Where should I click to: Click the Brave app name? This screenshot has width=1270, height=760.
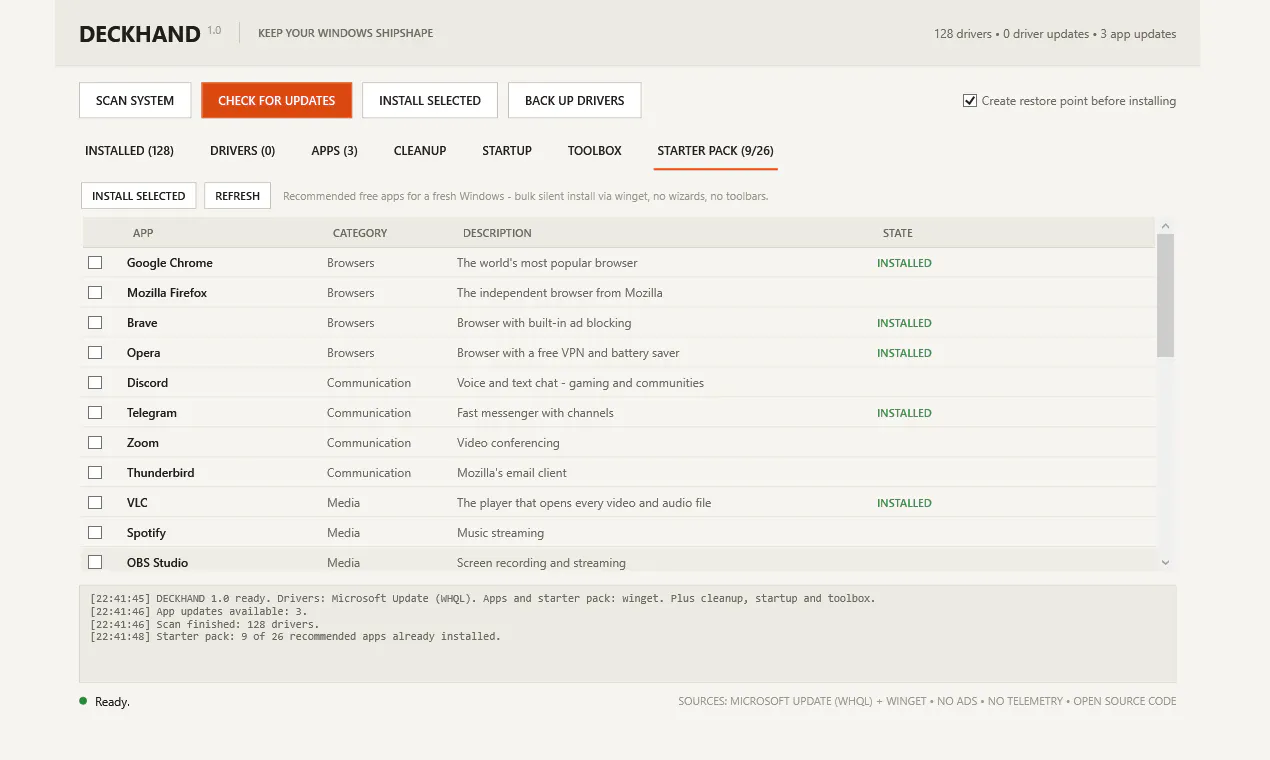click(x=142, y=323)
